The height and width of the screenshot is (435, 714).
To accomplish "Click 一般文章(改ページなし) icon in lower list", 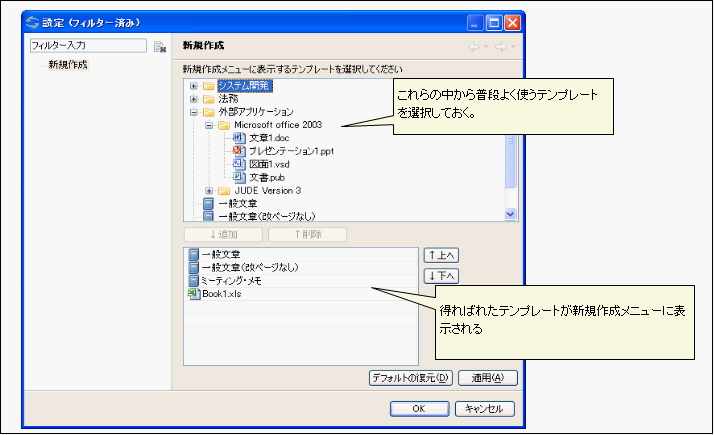I will coord(194,267).
